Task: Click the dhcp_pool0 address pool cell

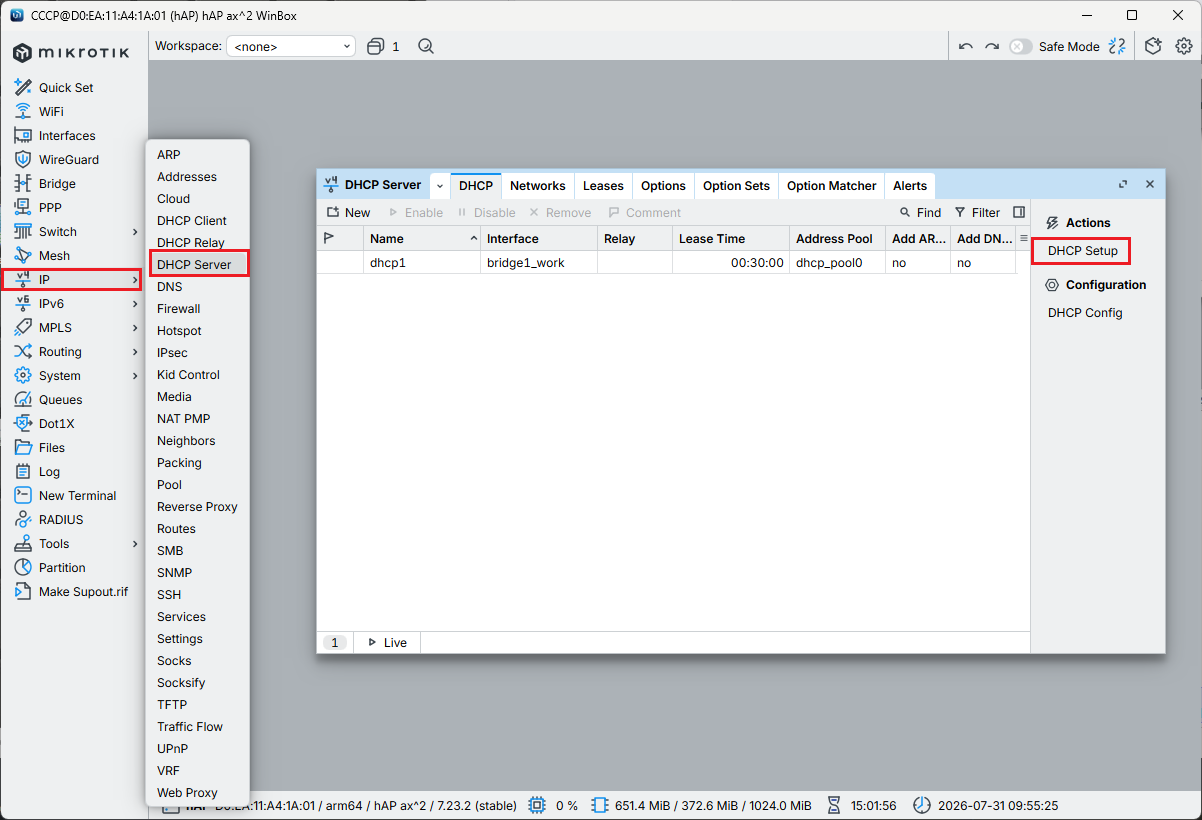Action: (837, 263)
